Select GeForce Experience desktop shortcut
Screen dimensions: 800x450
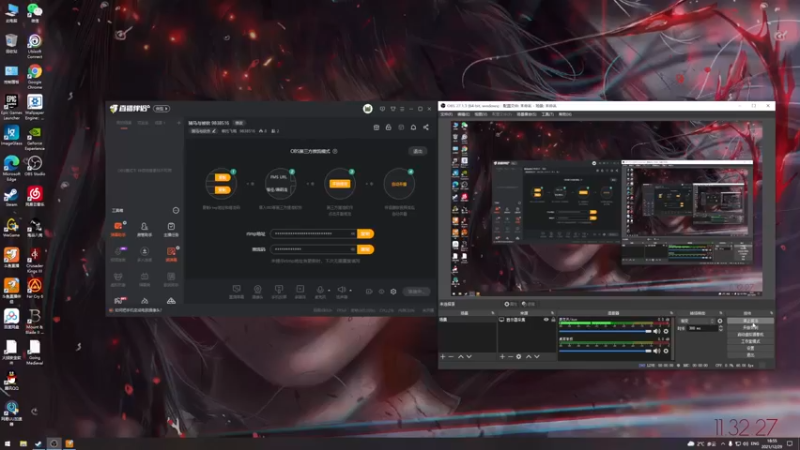35,138
